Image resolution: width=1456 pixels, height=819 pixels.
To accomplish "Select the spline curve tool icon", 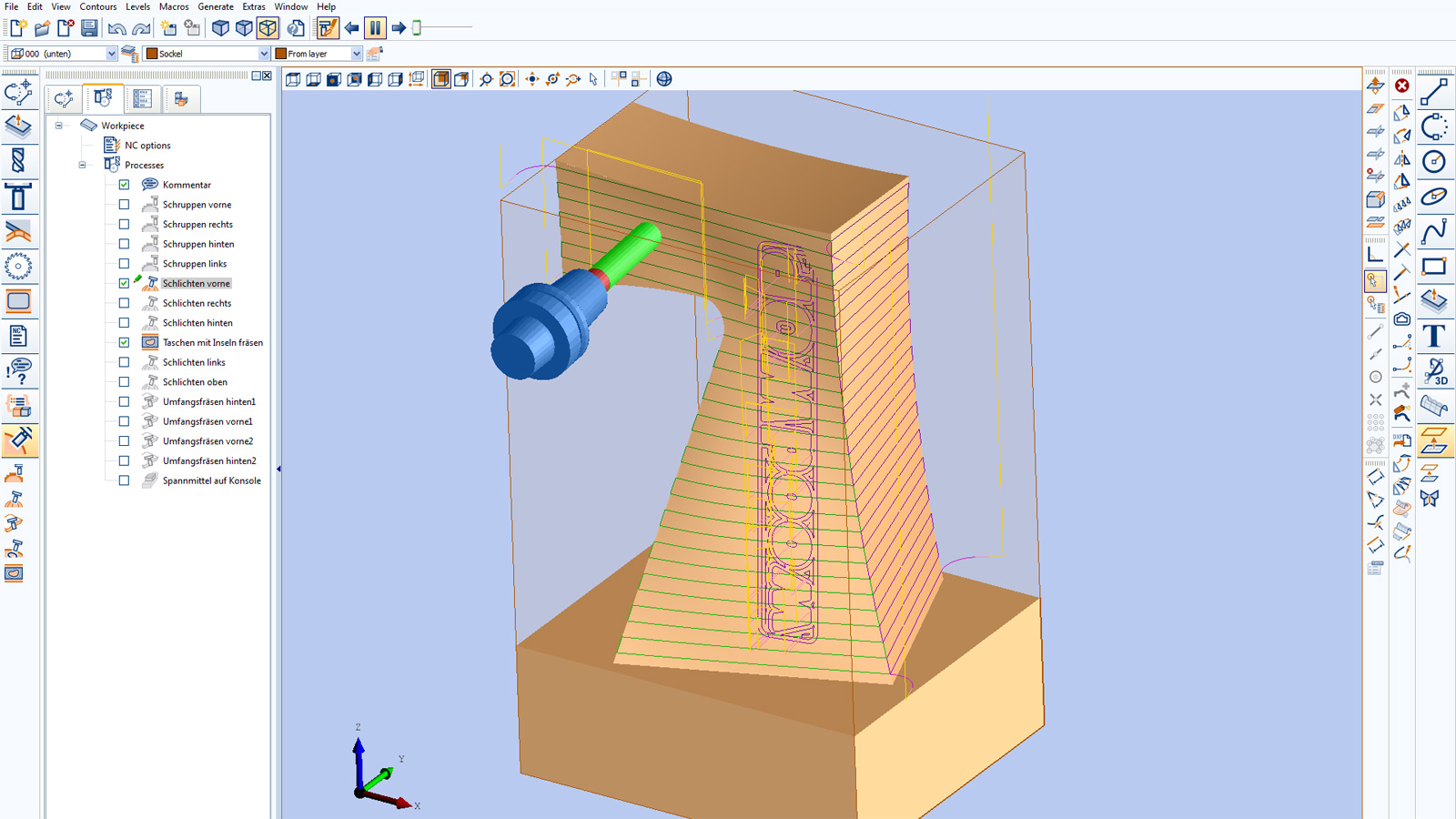I will click(1434, 231).
